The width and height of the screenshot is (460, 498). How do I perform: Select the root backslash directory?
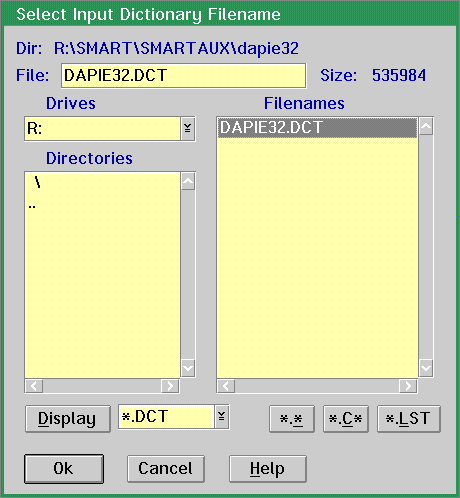37,182
